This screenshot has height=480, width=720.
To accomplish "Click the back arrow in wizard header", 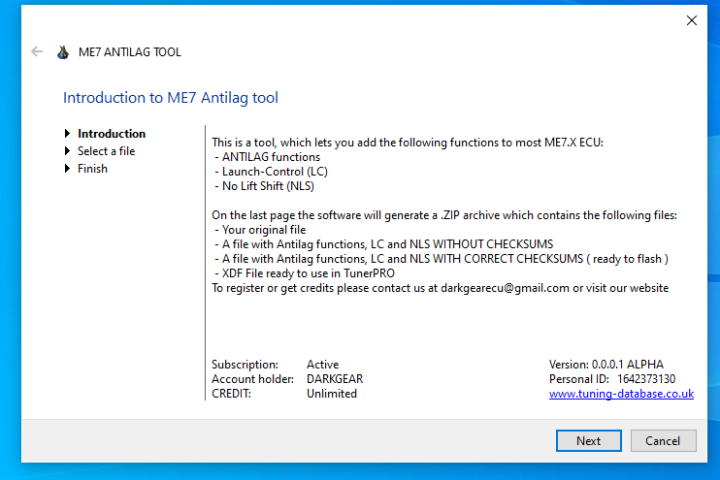I will pos(37,52).
